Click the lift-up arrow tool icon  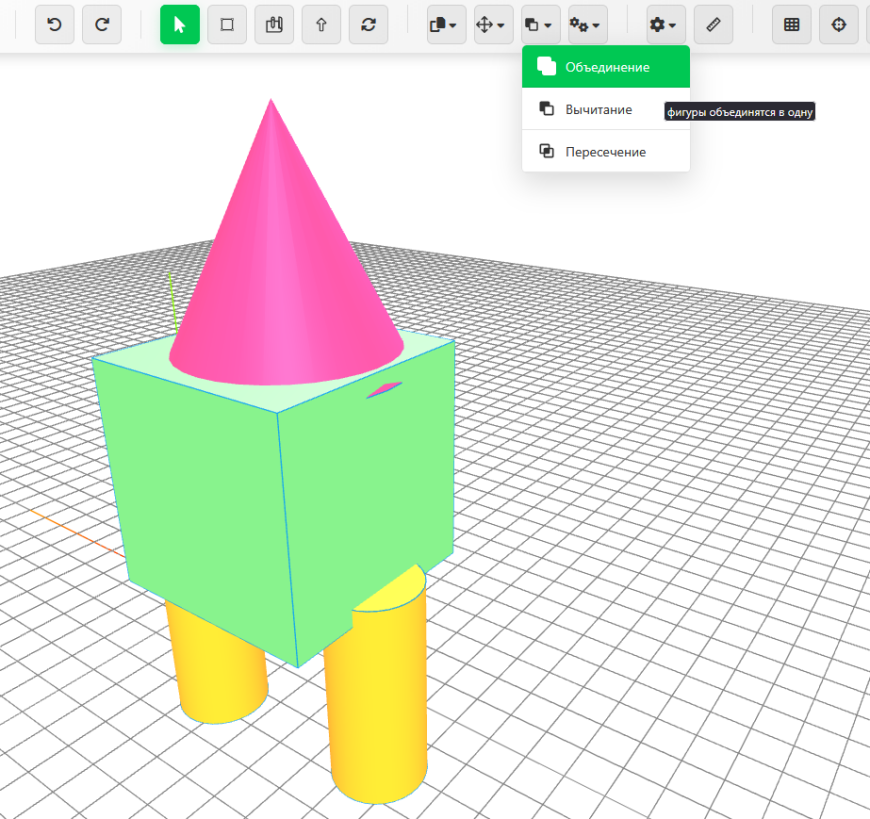point(321,24)
